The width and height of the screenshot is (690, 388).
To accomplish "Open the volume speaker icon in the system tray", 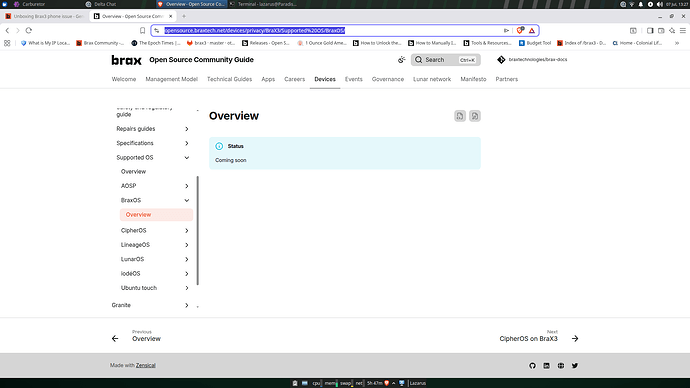I will click(659, 4).
